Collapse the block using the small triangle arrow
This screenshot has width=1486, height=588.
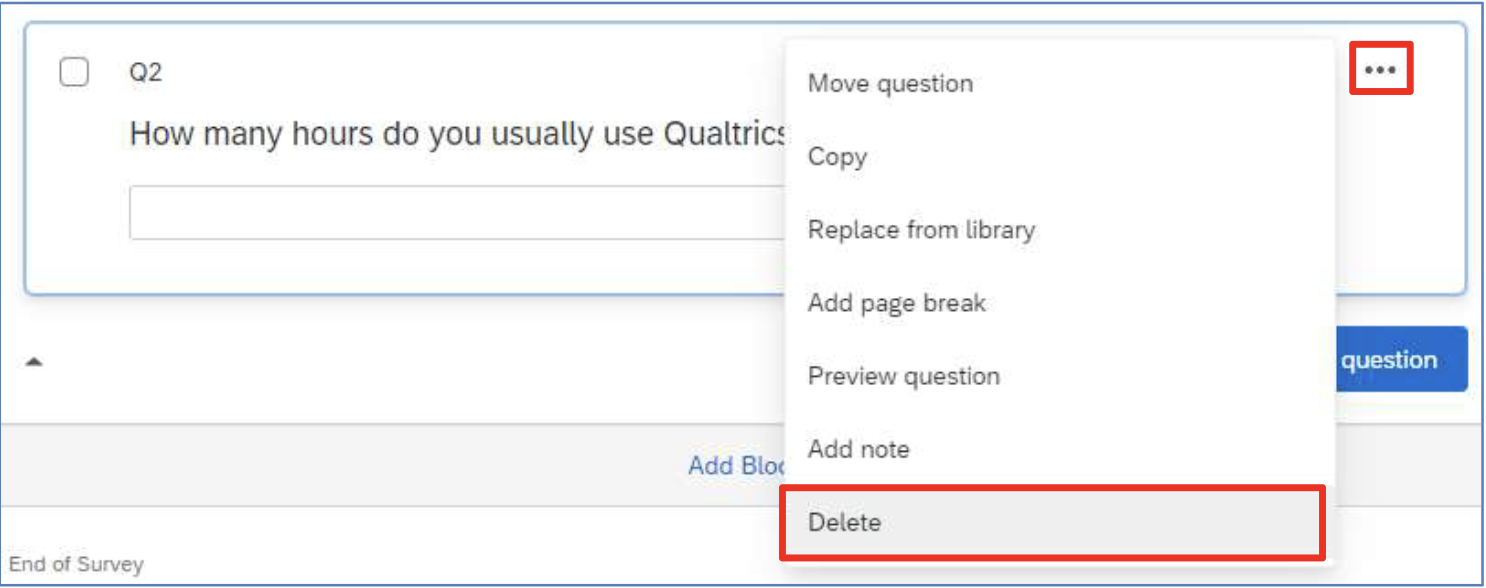click(34, 362)
